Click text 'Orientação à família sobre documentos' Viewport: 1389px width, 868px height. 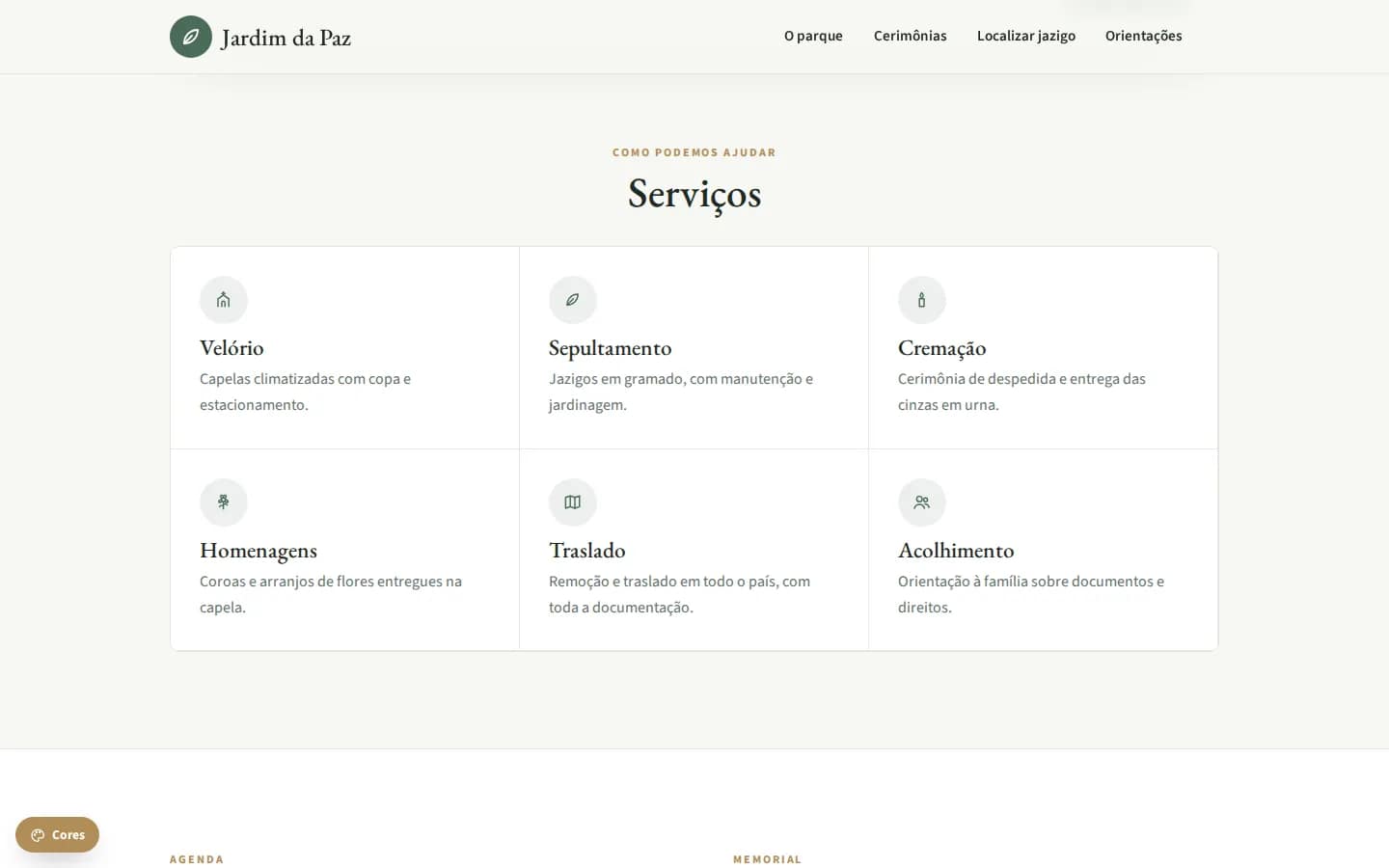[1025, 582]
